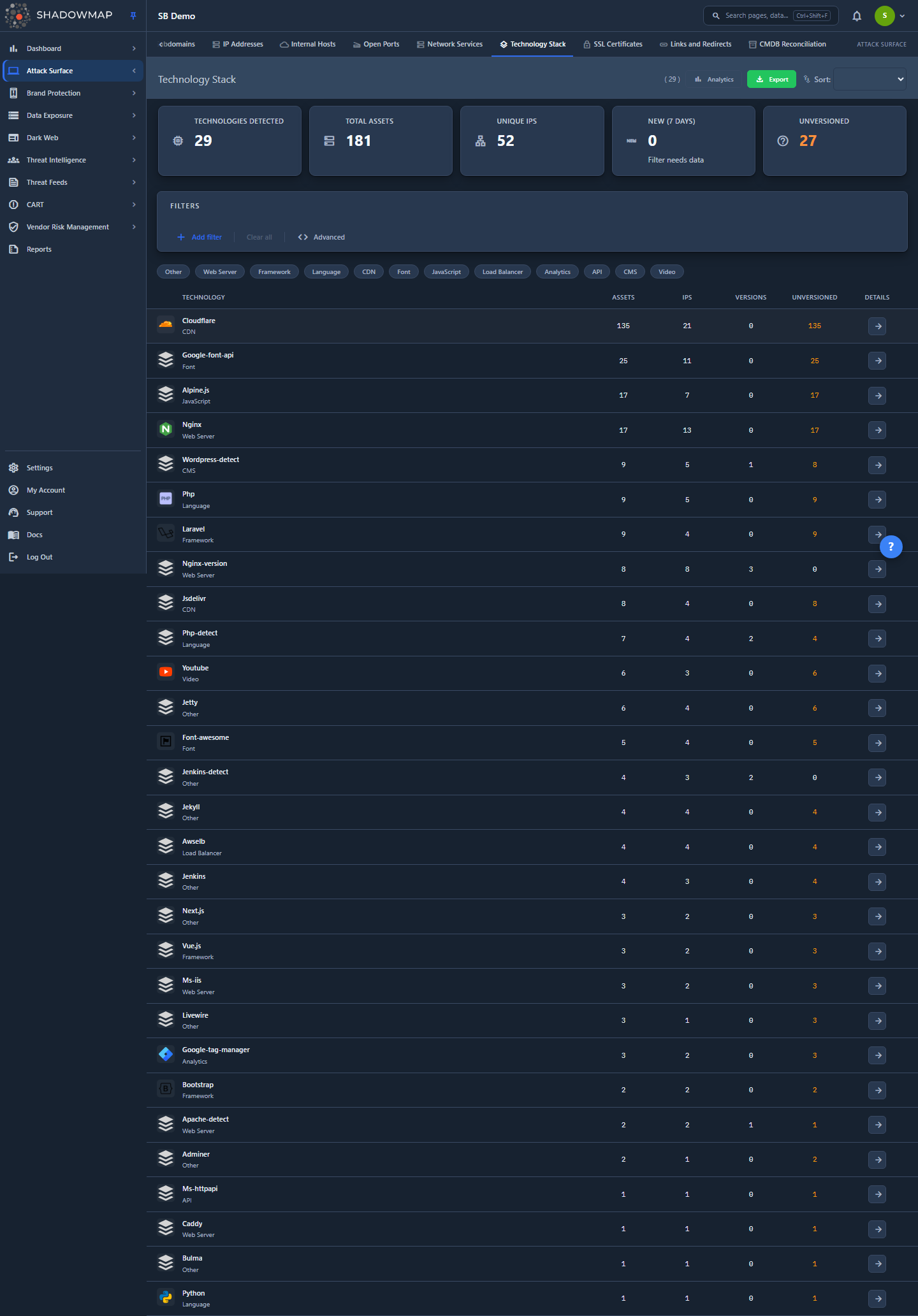This screenshot has width=918, height=1316.
Task: Expand the user account dropdown chevron
Action: click(x=902, y=16)
